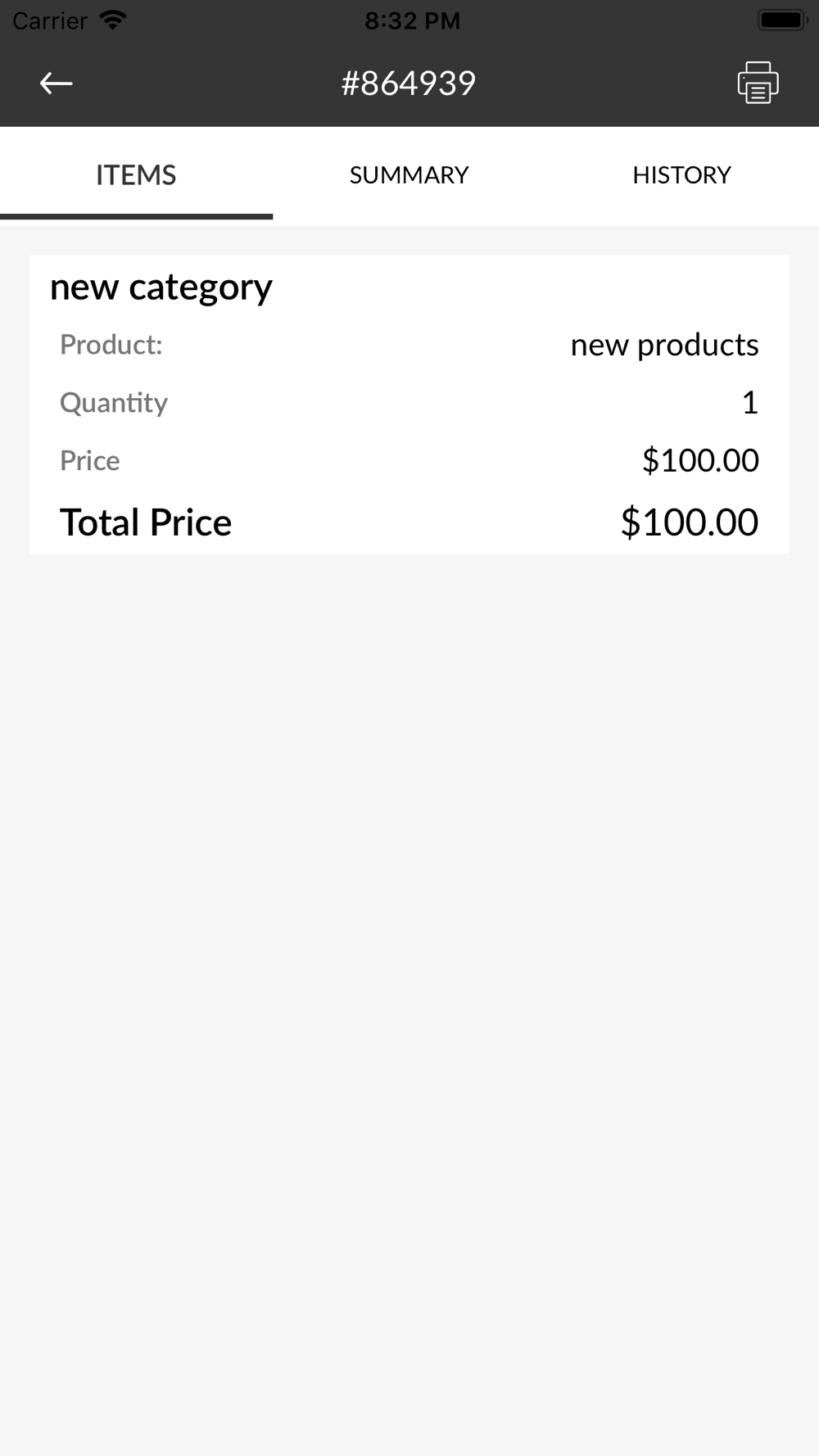Tap the Price label

pyautogui.click(x=90, y=460)
